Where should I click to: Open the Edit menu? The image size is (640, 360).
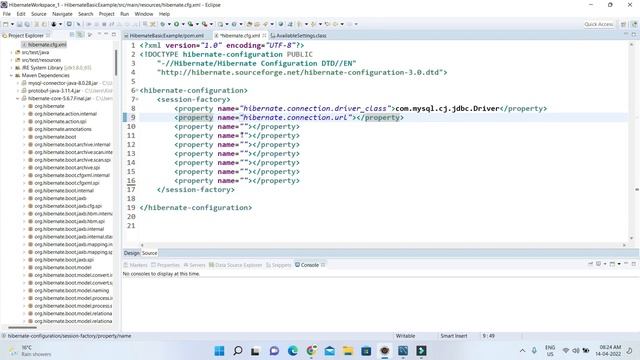(21, 14)
